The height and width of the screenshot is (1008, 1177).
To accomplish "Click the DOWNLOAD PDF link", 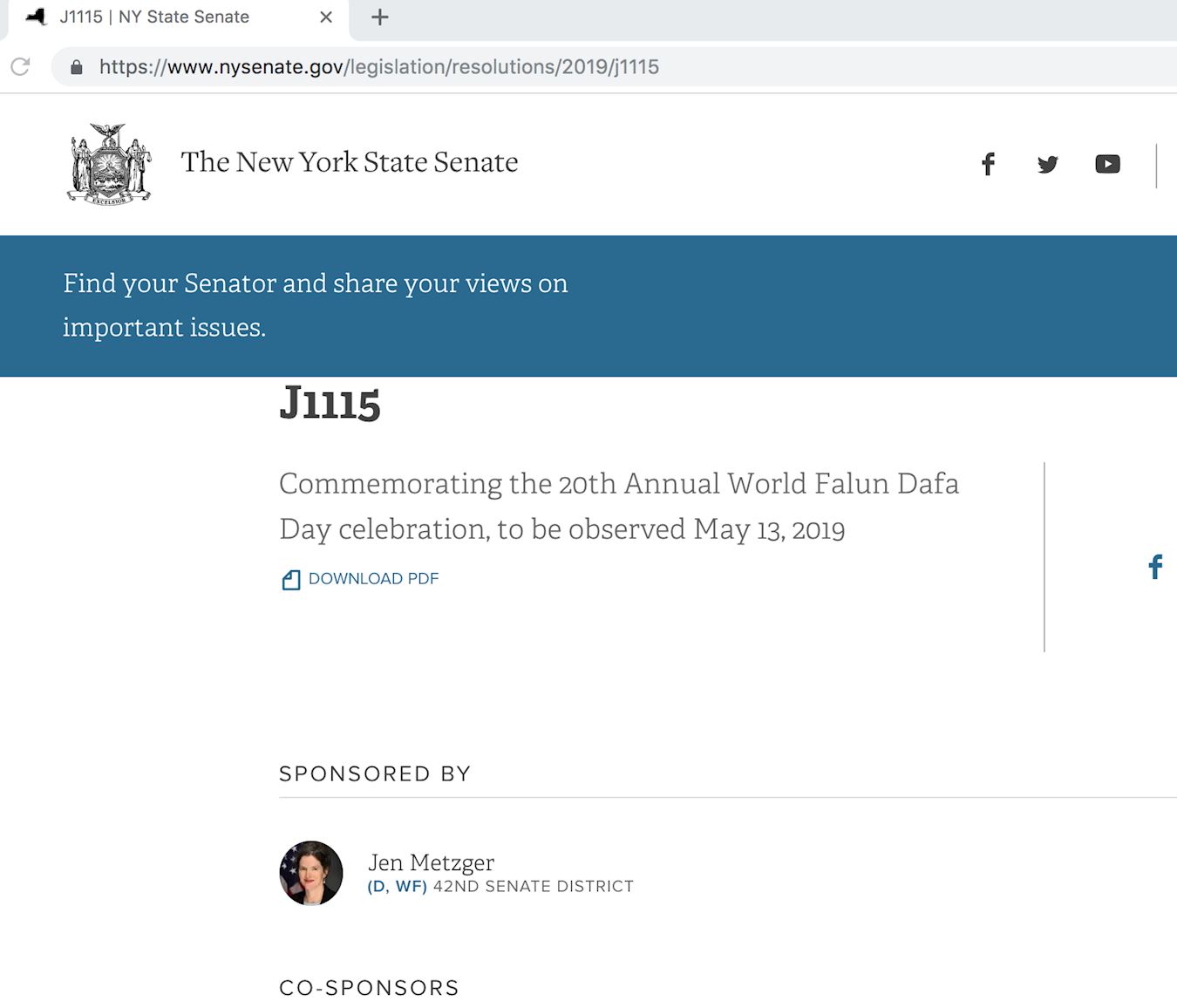I will 373,579.
